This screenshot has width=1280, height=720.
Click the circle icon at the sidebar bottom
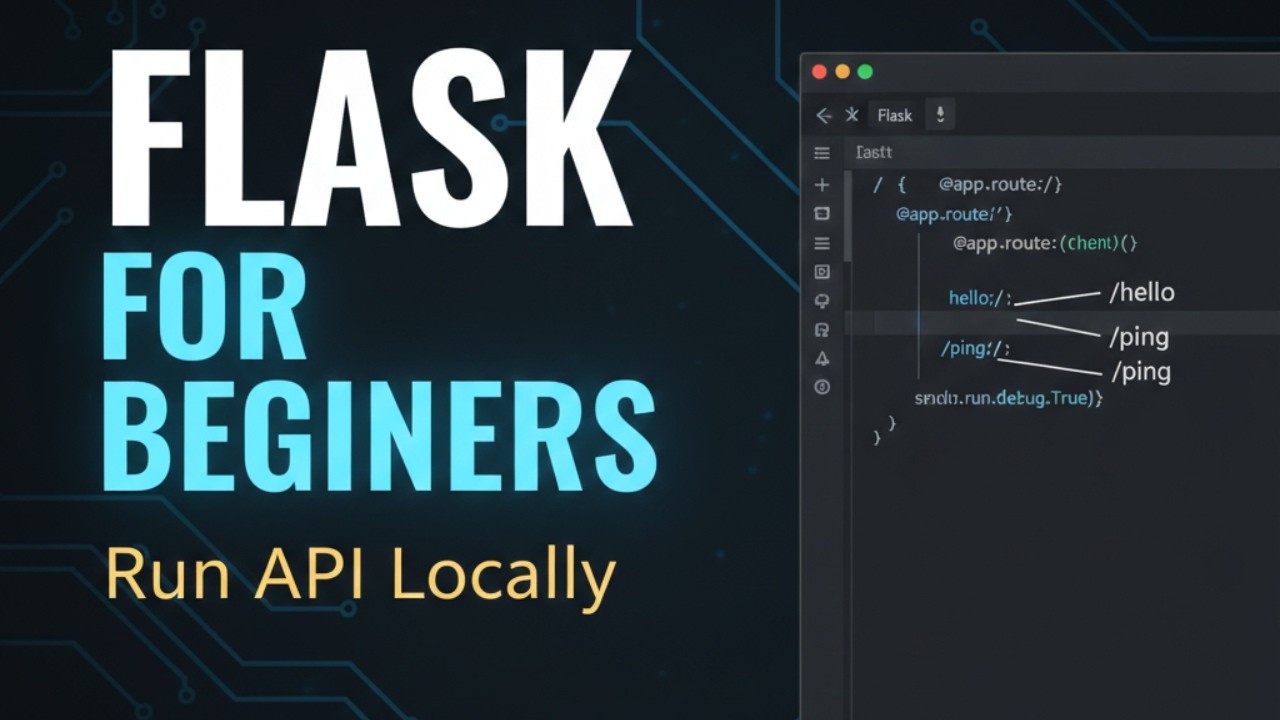822,387
